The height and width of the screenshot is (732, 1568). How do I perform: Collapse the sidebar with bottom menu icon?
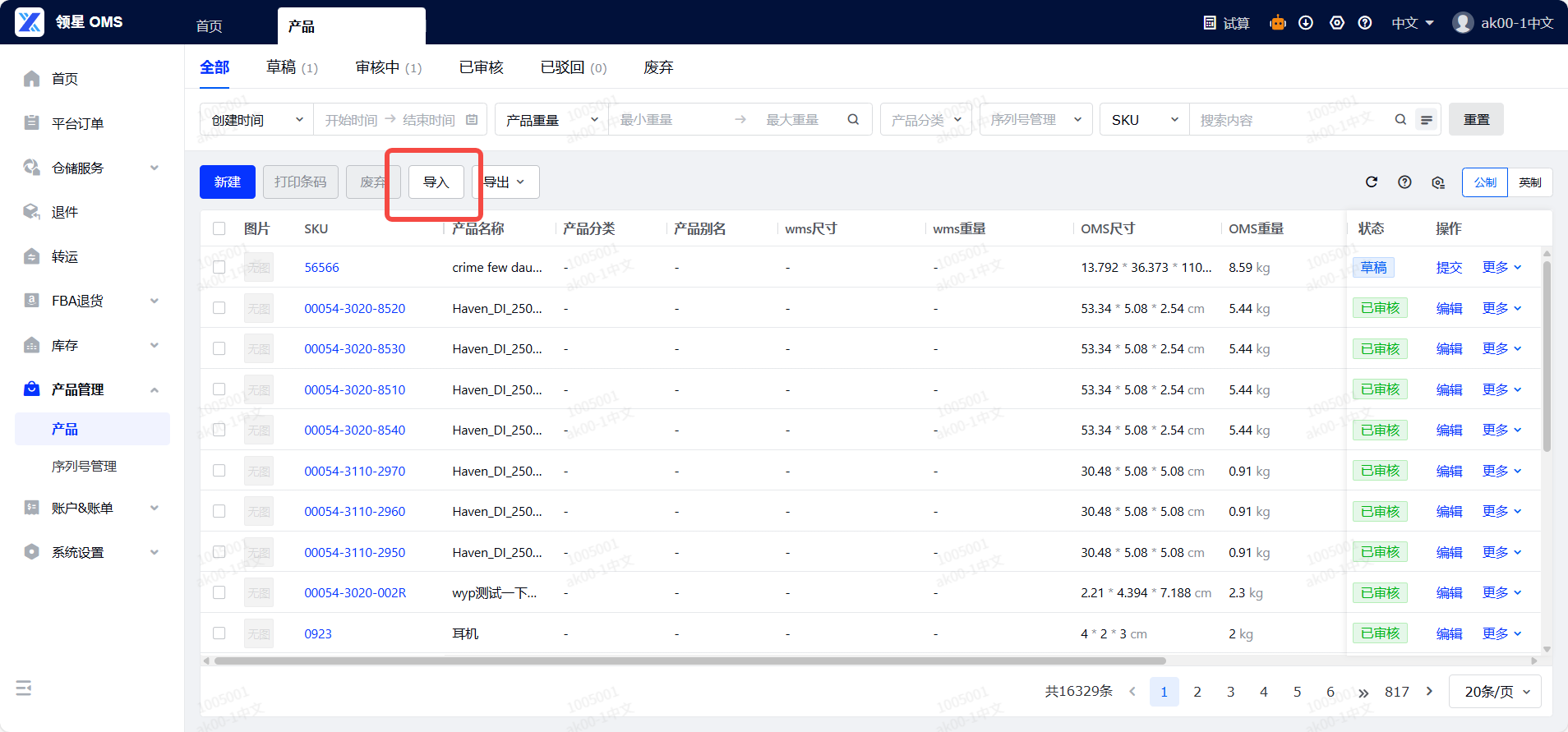[24, 688]
